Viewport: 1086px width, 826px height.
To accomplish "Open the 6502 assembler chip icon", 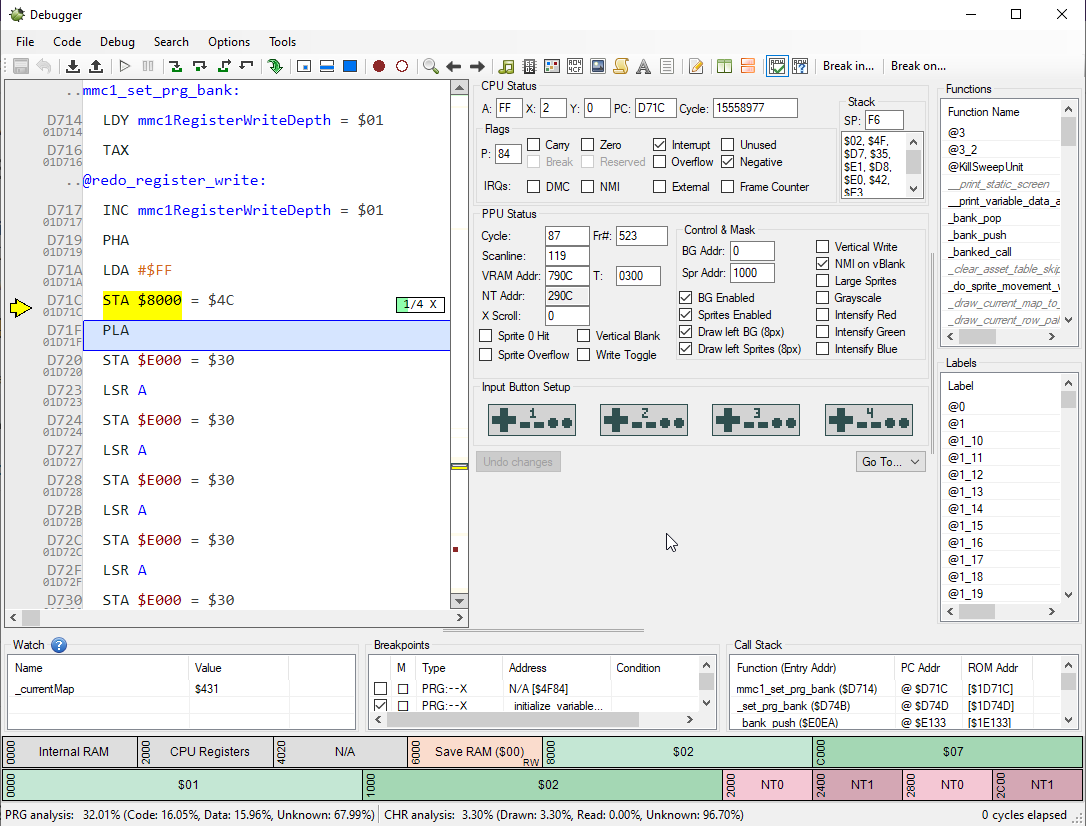I will (529, 66).
